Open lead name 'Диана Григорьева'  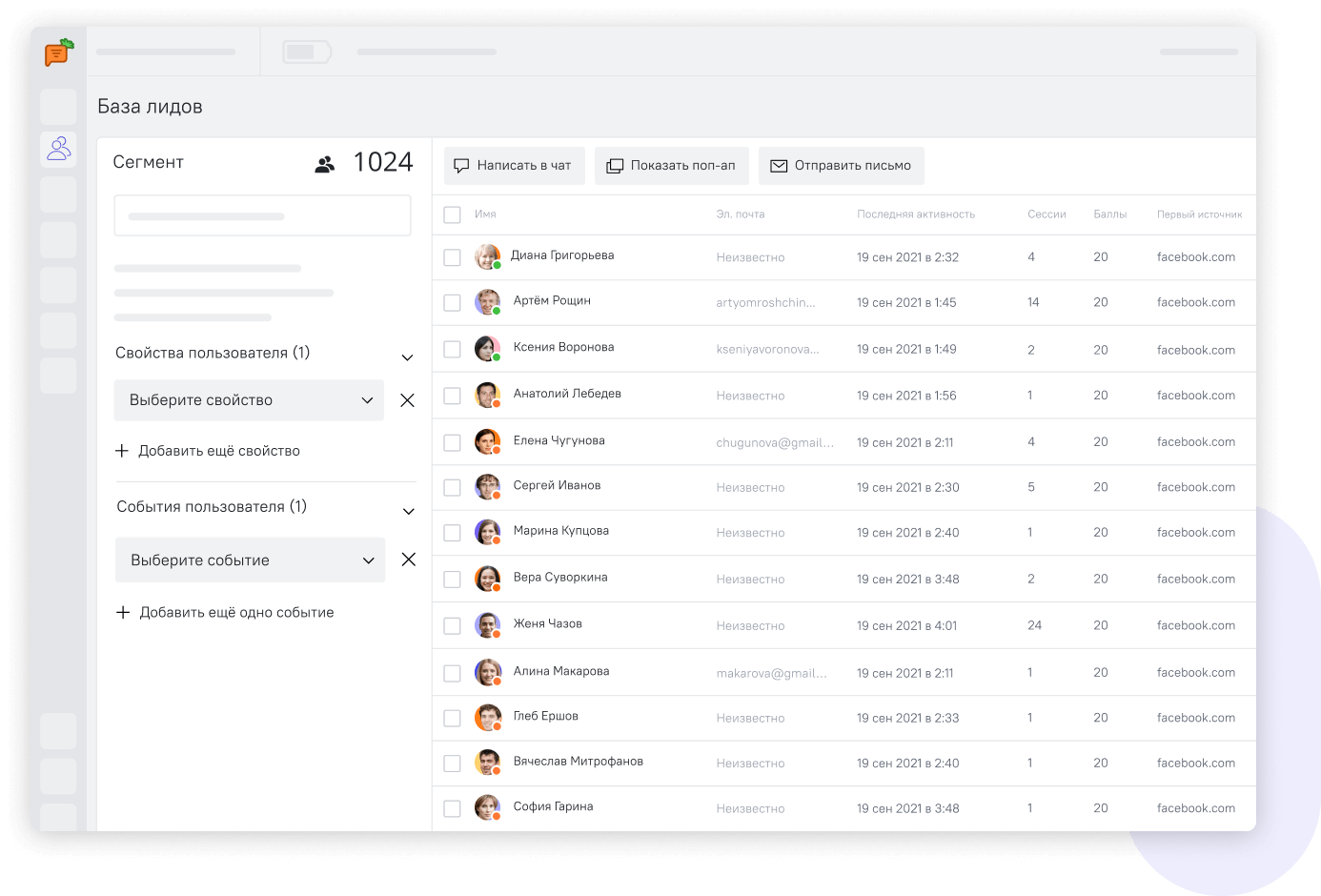pos(562,255)
